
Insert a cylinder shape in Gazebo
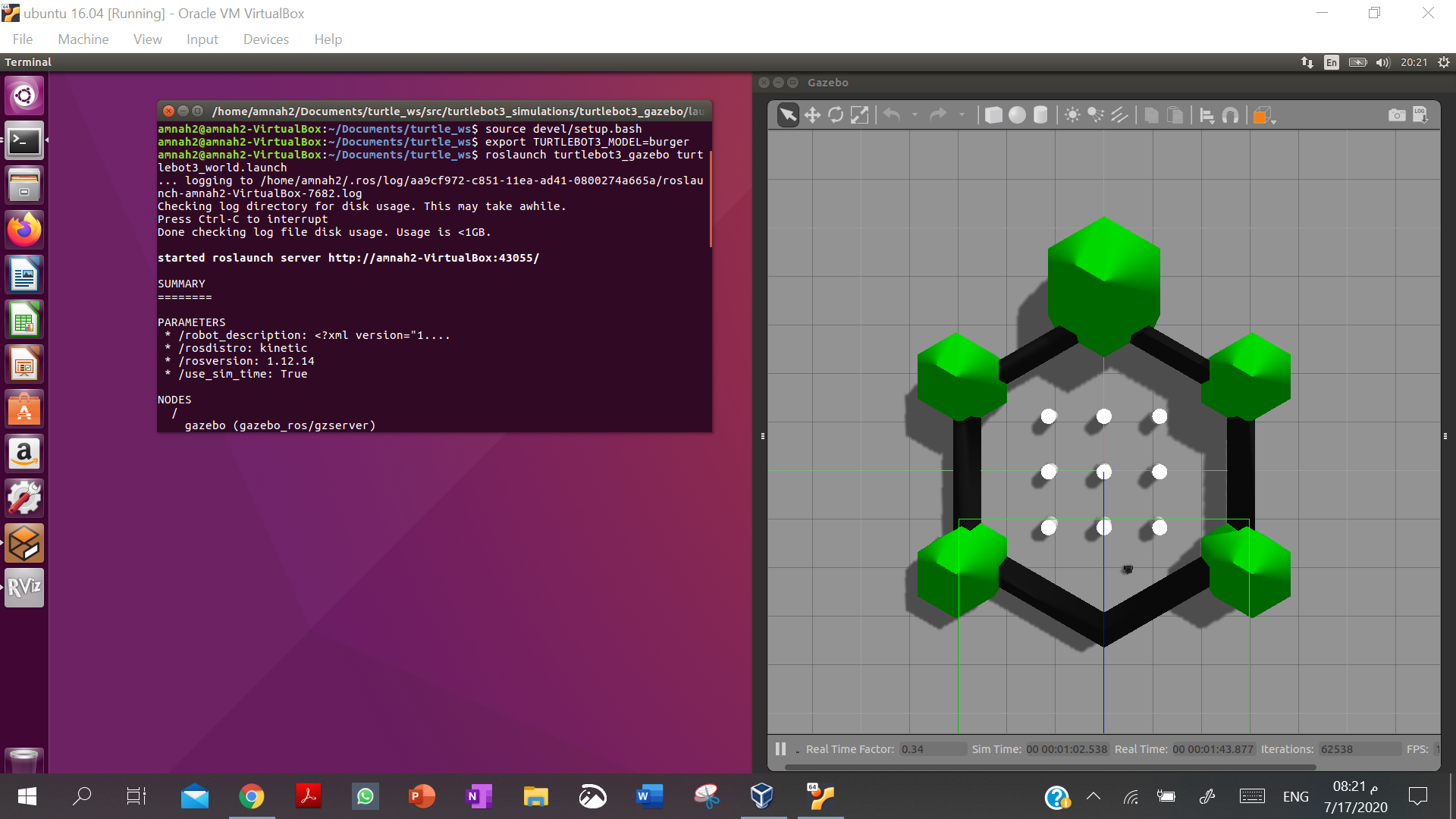tap(1040, 115)
